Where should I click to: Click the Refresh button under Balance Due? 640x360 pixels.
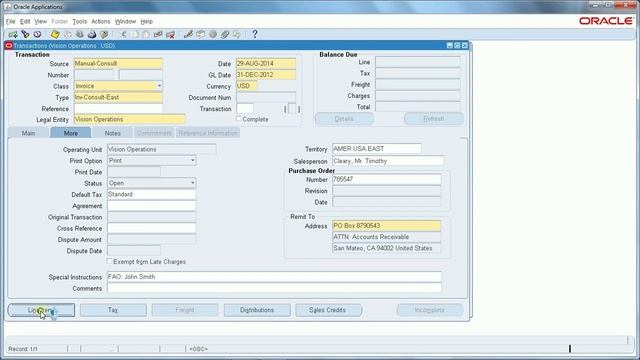433,119
